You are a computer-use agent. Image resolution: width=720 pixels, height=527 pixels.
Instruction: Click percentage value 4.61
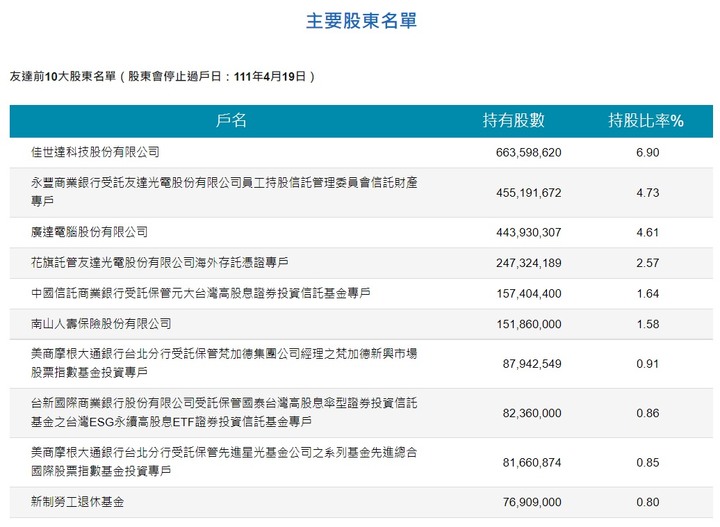coord(647,232)
